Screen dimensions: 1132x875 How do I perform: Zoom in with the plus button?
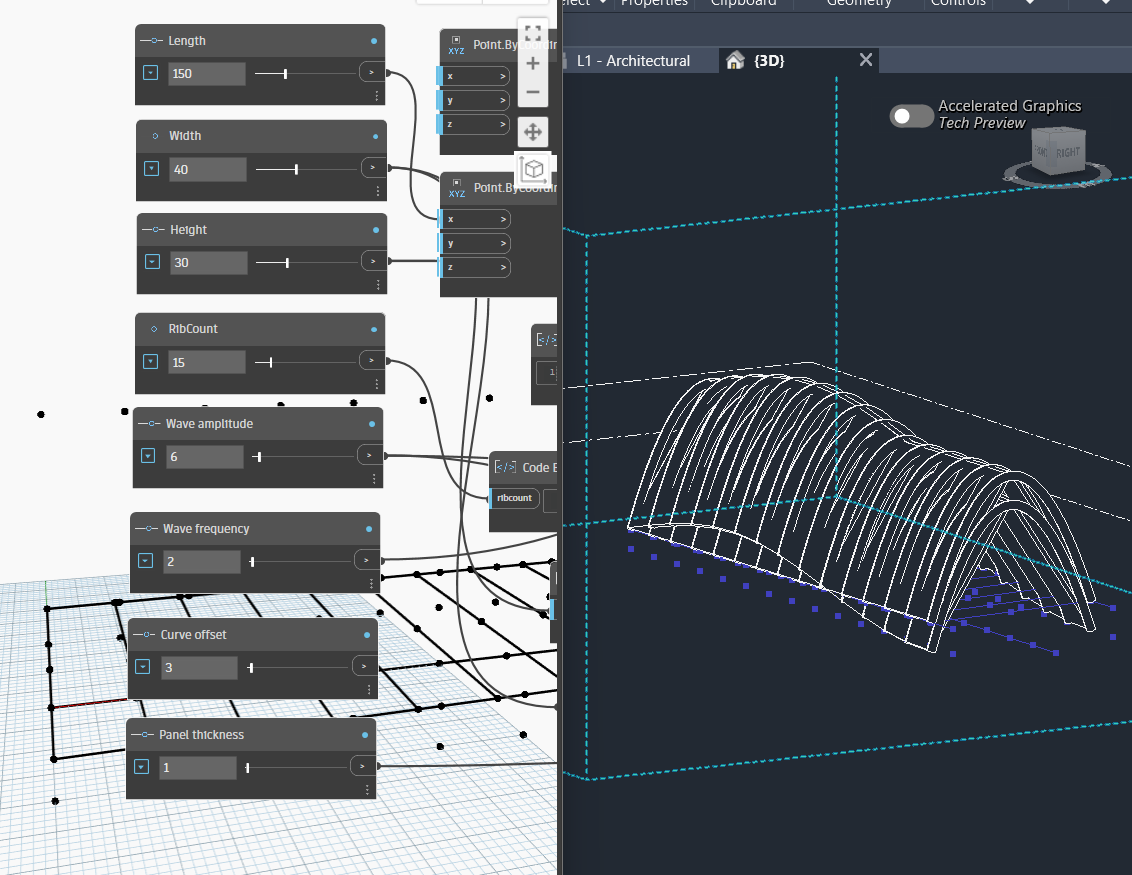coord(533,63)
